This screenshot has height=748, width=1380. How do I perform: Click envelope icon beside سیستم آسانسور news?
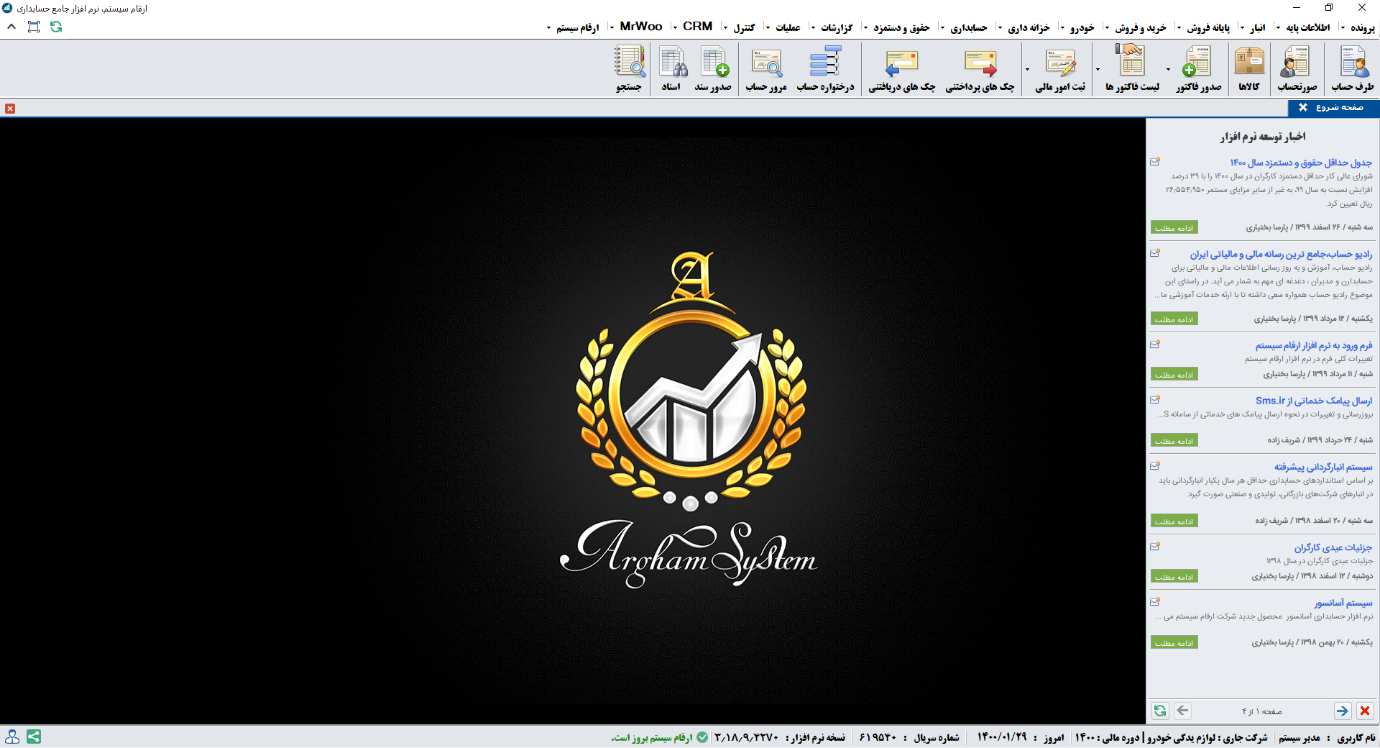click(x=1155, y=602)
